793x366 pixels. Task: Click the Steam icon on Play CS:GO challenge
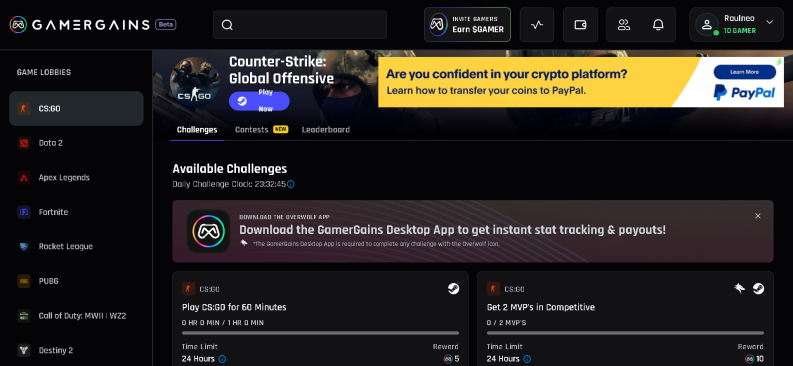[453, 289]
